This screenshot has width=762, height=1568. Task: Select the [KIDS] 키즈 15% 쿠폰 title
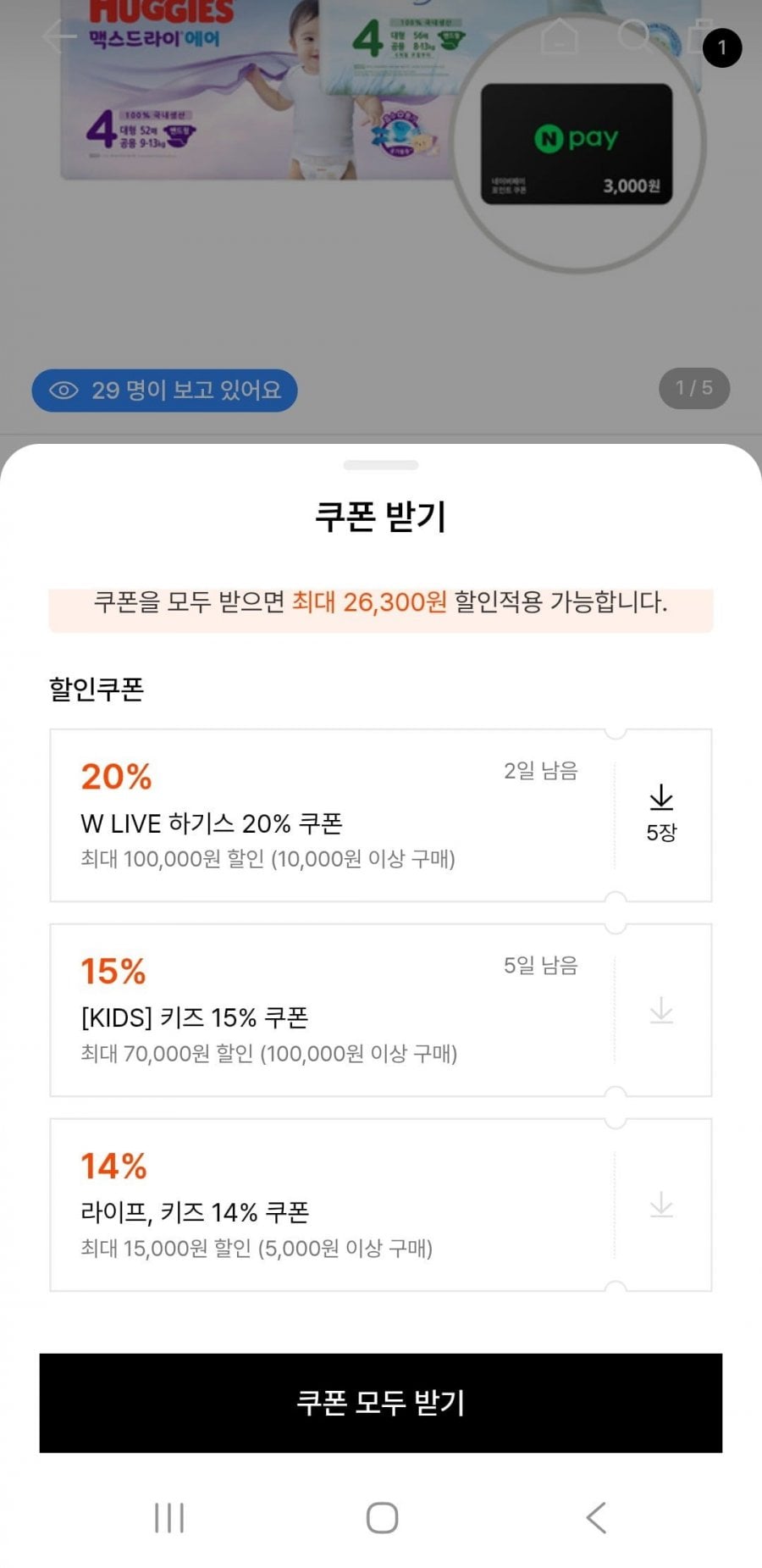click(195, 1017)
